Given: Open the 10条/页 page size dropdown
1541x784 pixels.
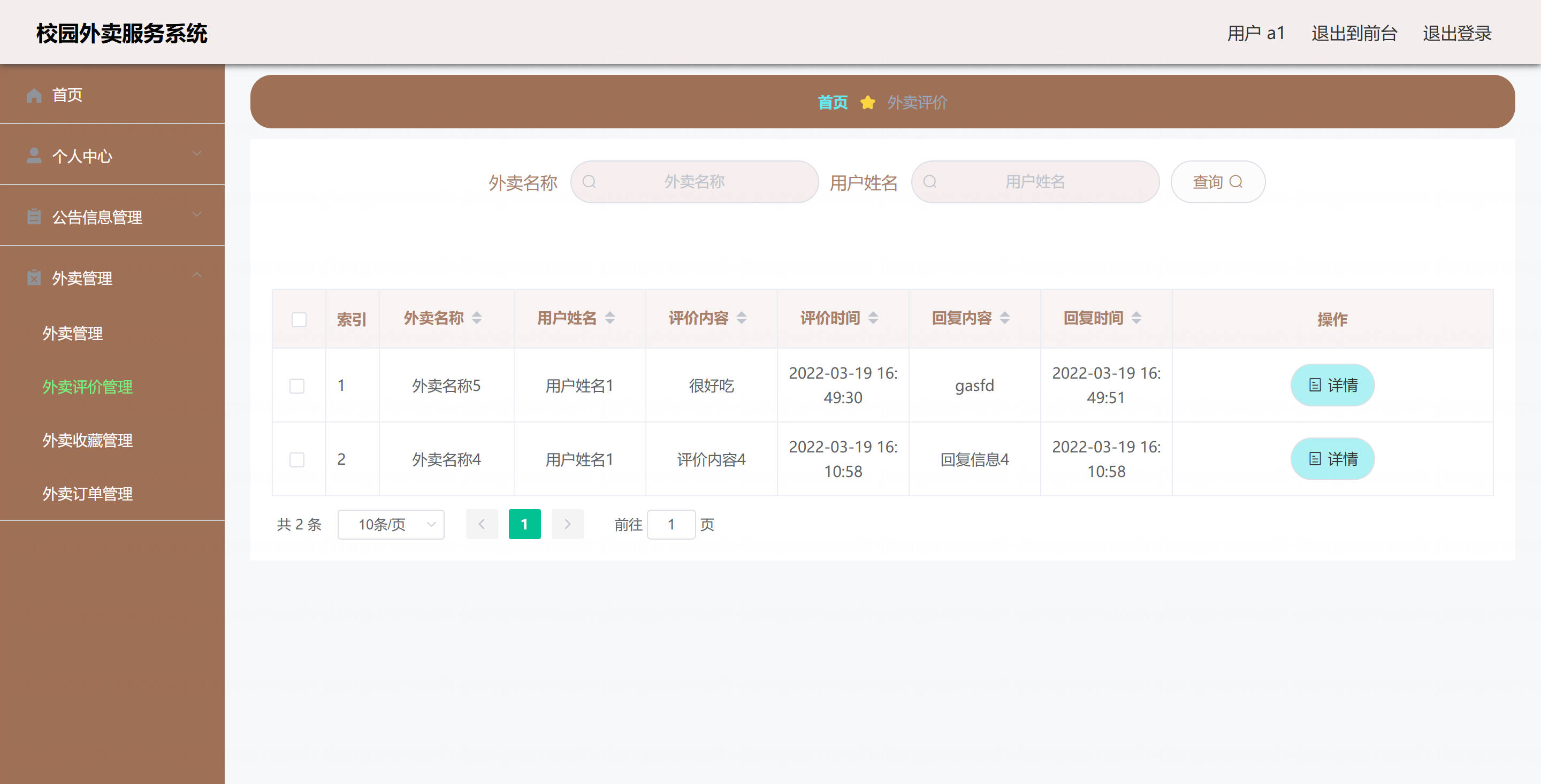Looking at the screenshot, I should tap(391, 525).
